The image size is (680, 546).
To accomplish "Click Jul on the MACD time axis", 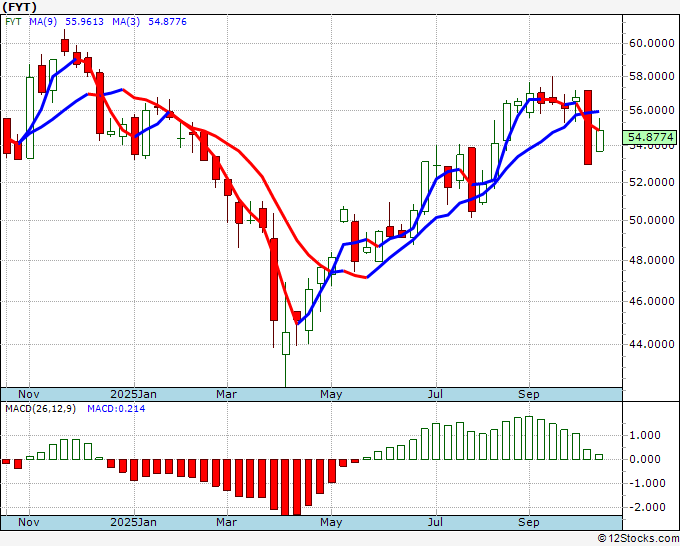I will 435,522.
